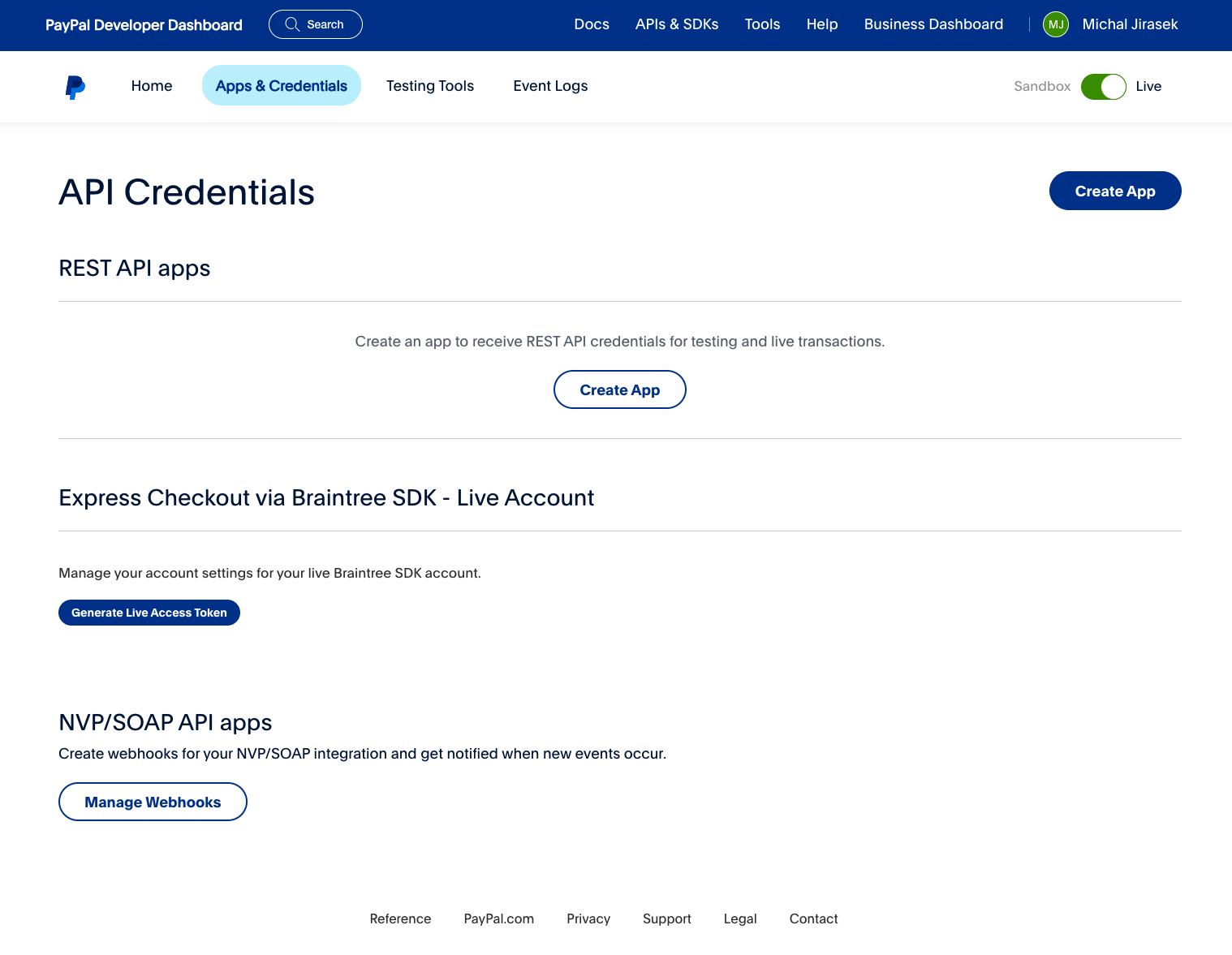Open the Support footer link

click(x=666, y=918)
